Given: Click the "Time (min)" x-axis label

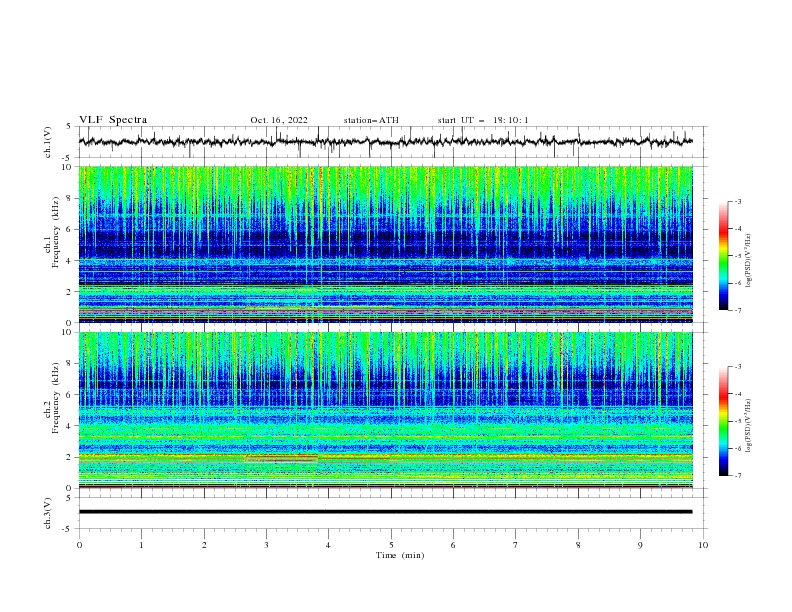Looking at the screenshot, I should 400,555.
